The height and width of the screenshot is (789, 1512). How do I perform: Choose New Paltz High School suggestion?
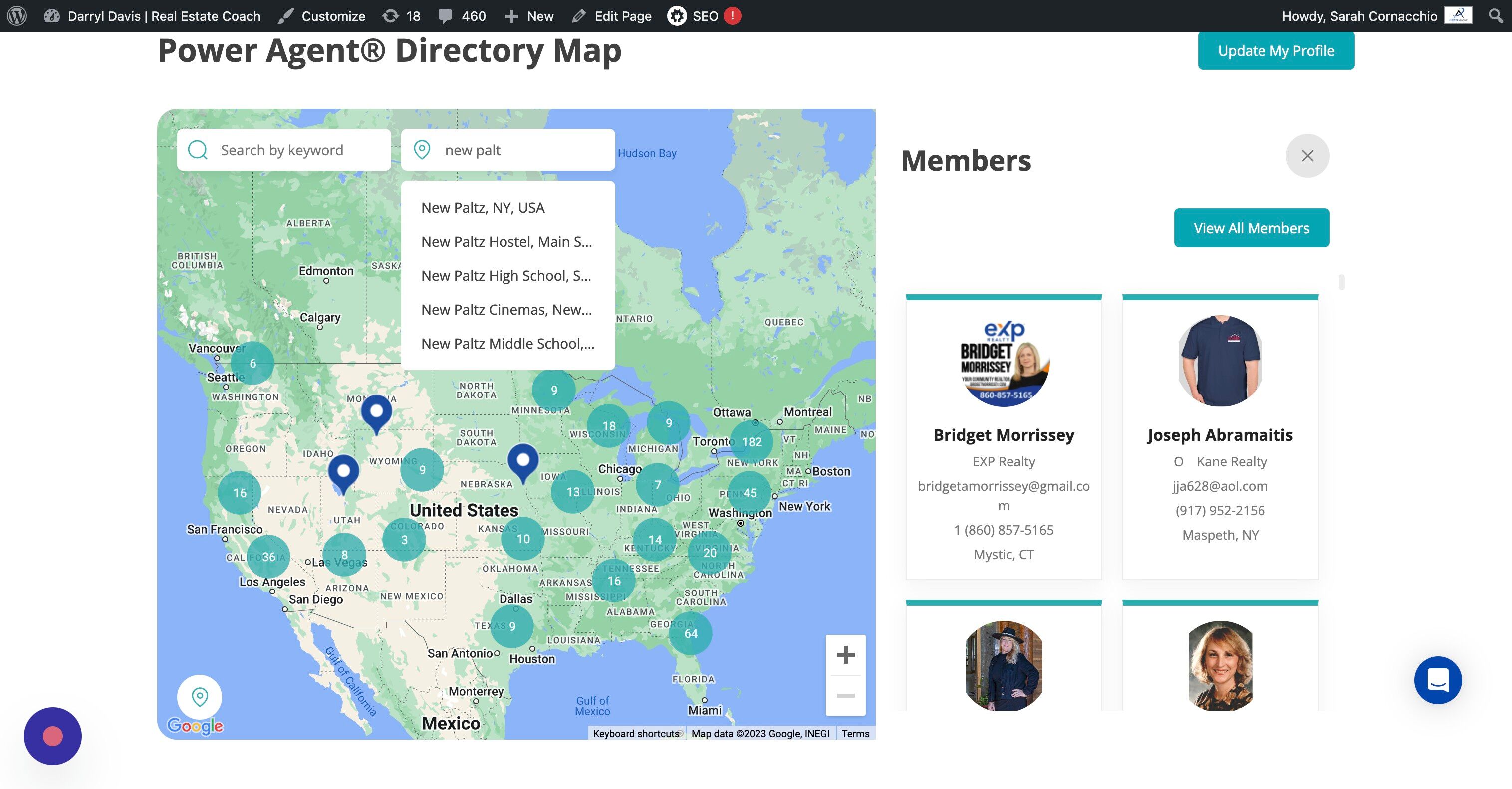(x=505, y=276)
